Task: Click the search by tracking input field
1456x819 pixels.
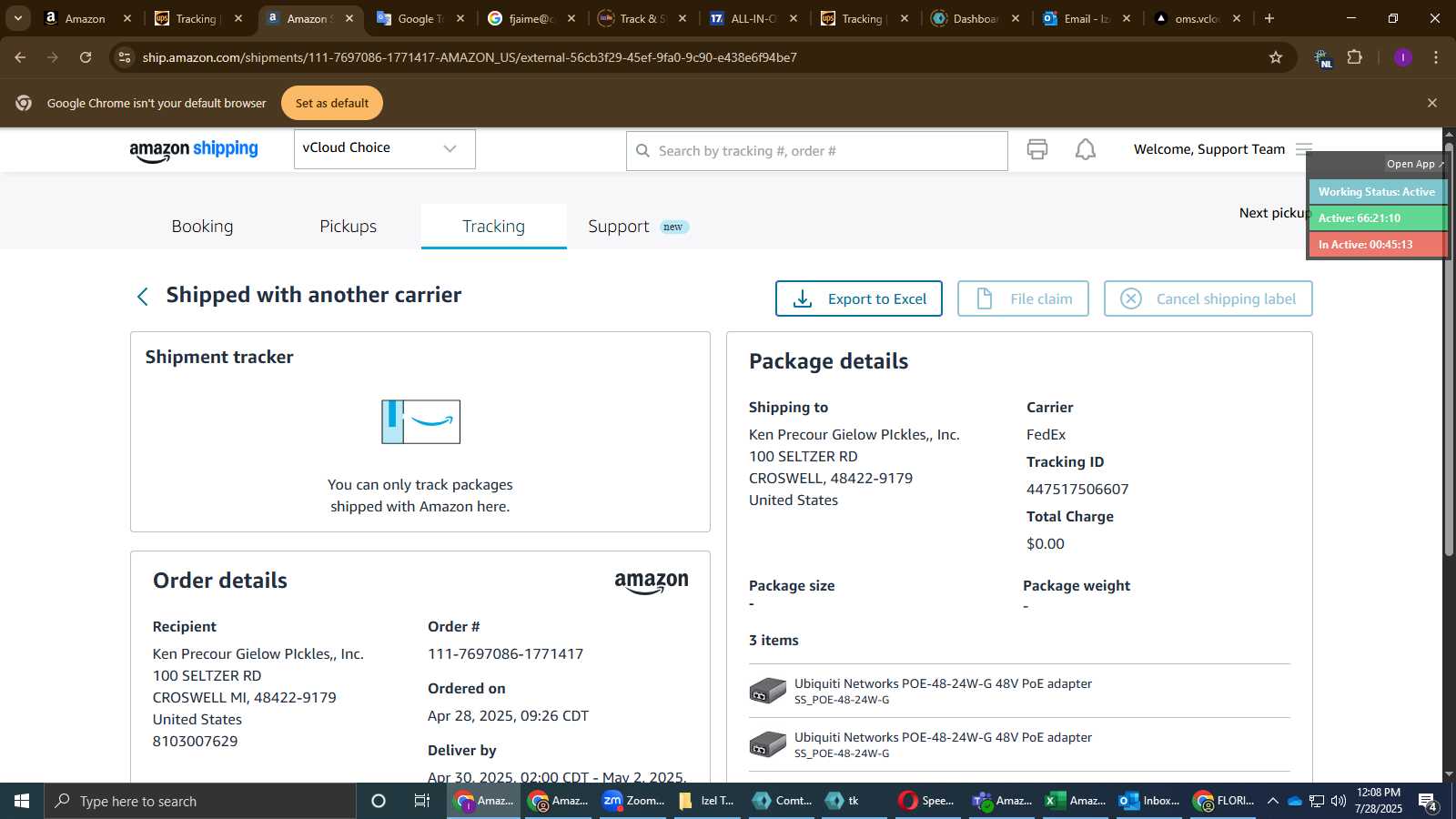Action: 816,151
